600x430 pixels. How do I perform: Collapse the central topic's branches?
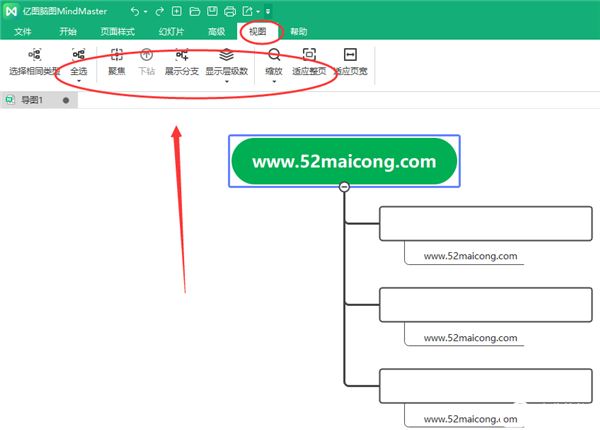pos(344,187)
